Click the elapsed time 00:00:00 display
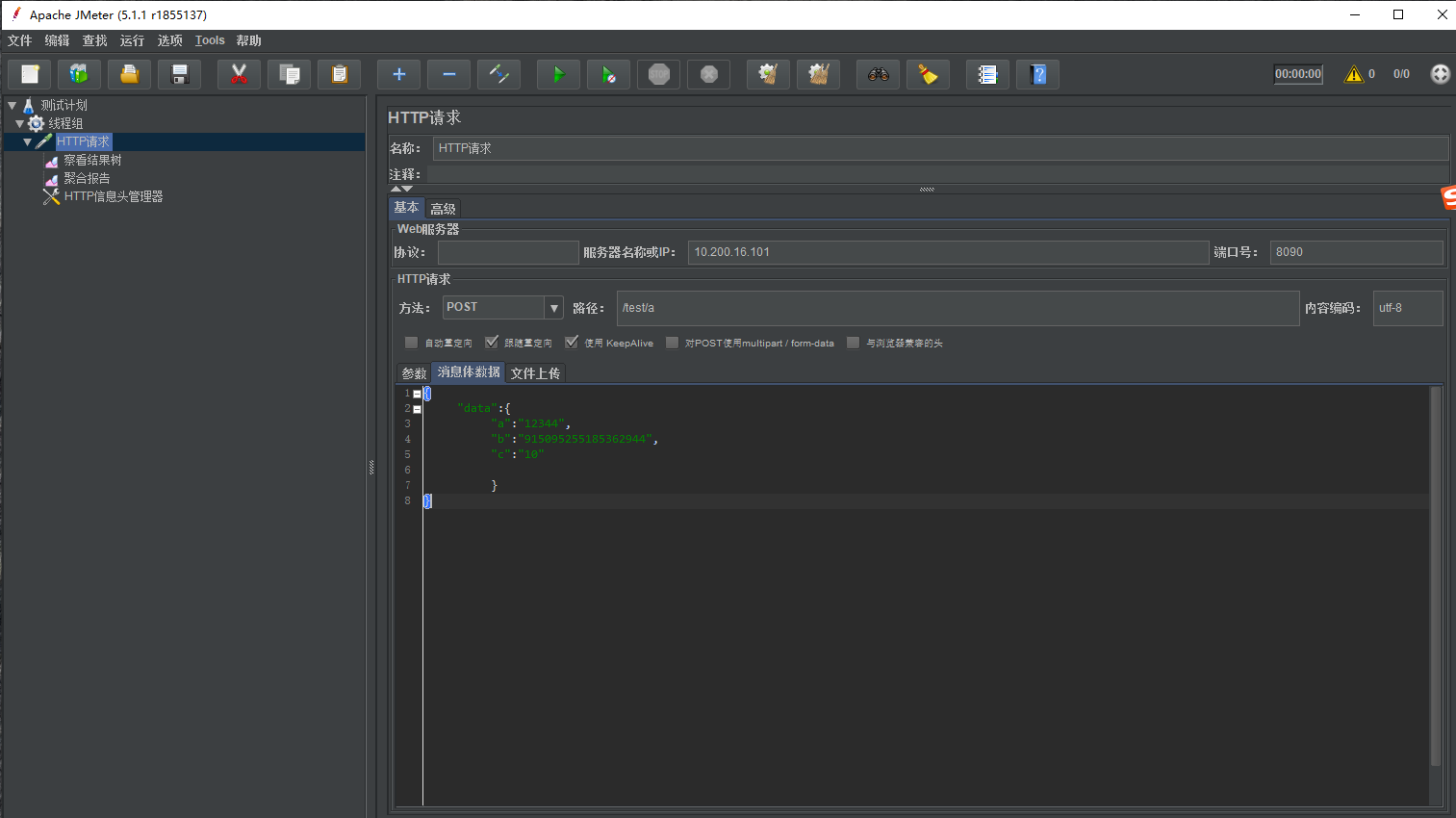This screenshot has width=1456, height=818. click(x=1298, y=74)
